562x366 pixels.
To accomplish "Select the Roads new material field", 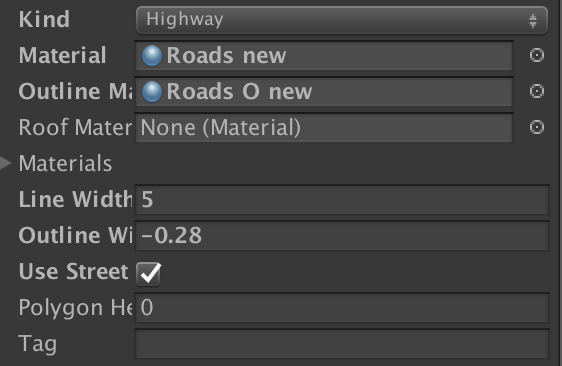I will point(324,56).
